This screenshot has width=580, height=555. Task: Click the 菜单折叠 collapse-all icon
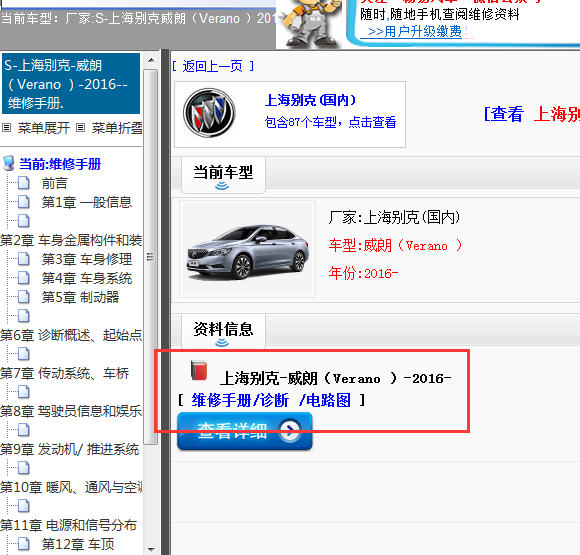coord(80,128)
